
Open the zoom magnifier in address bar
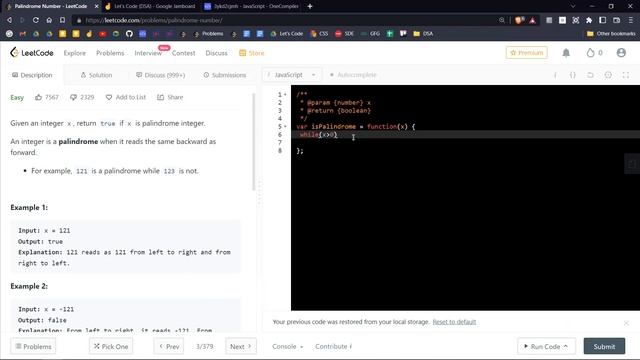click(x=502, y=20)
